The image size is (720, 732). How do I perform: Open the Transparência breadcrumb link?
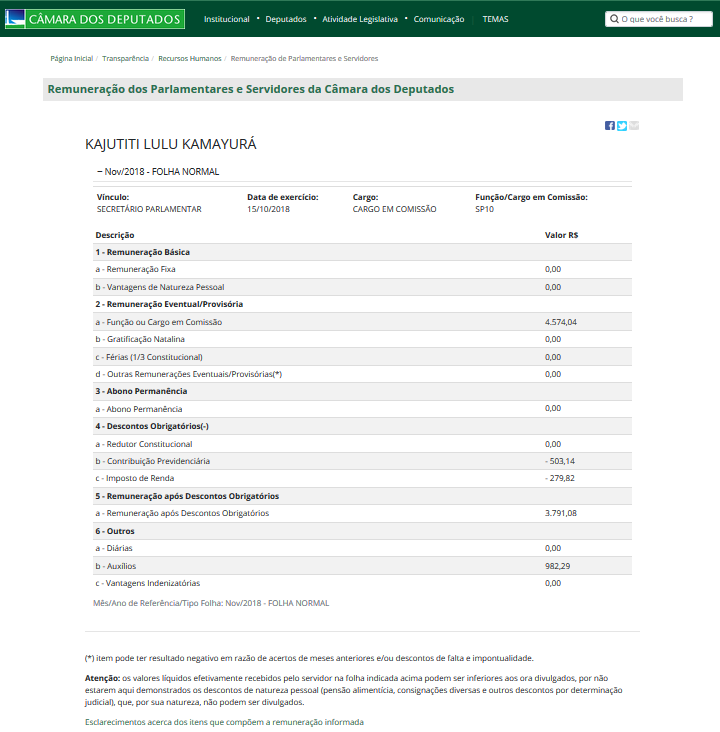(126, 59)
